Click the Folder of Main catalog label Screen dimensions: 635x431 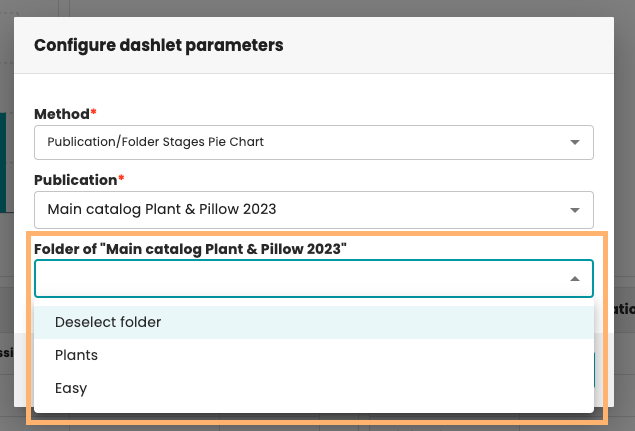(190, 248)
